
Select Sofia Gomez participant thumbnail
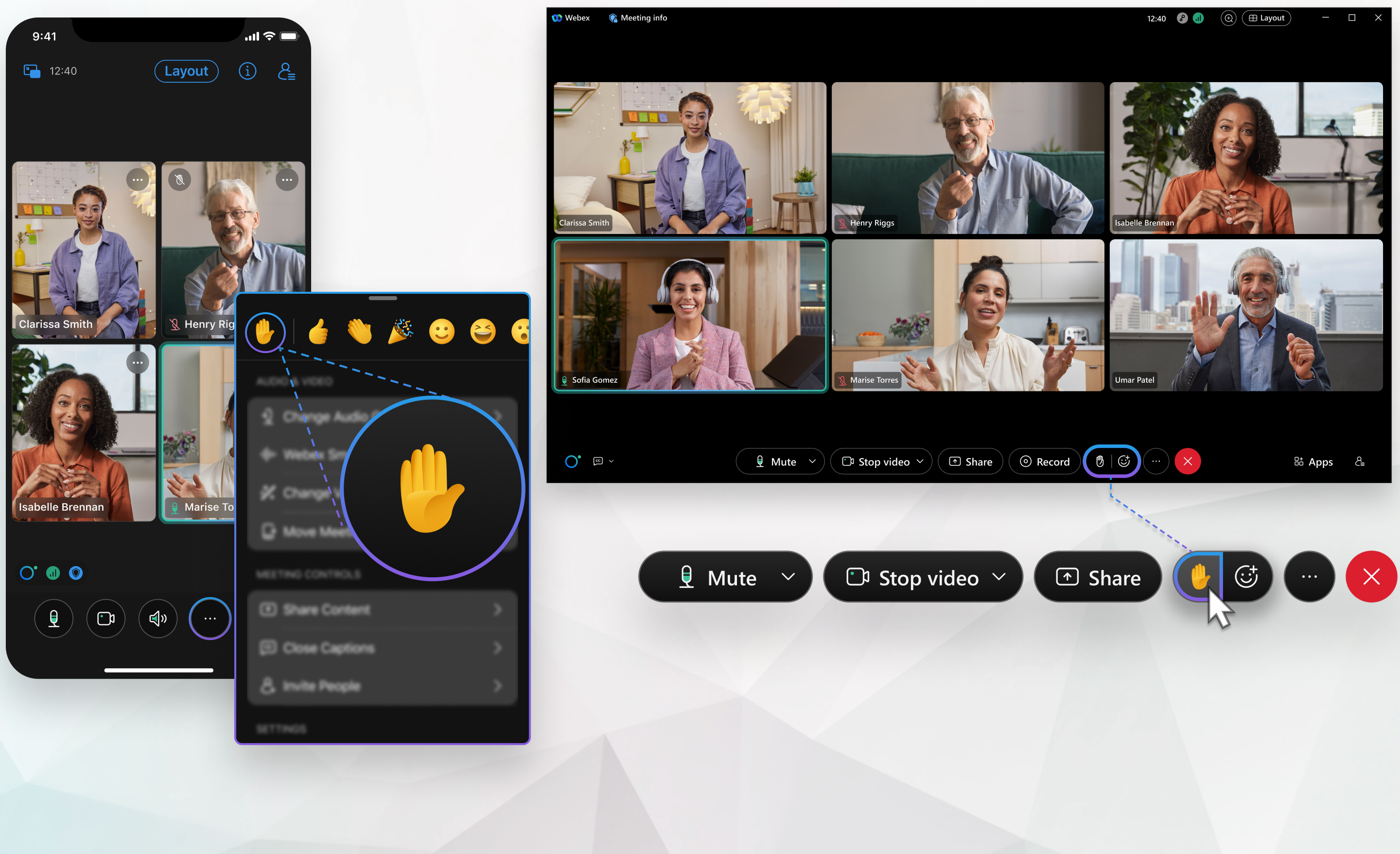[x=690, y=315]
